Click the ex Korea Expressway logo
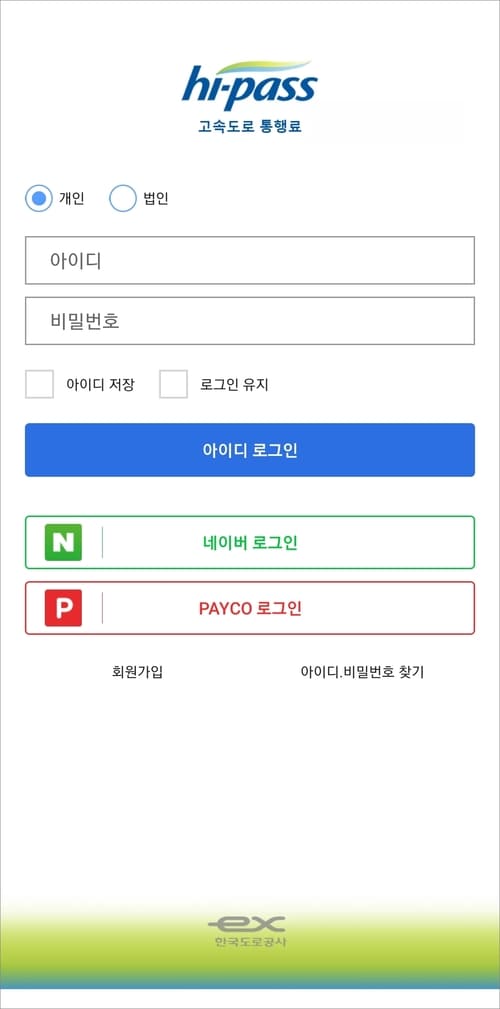This screenshot has height=1009, width=500. click(x=246, y=925)
